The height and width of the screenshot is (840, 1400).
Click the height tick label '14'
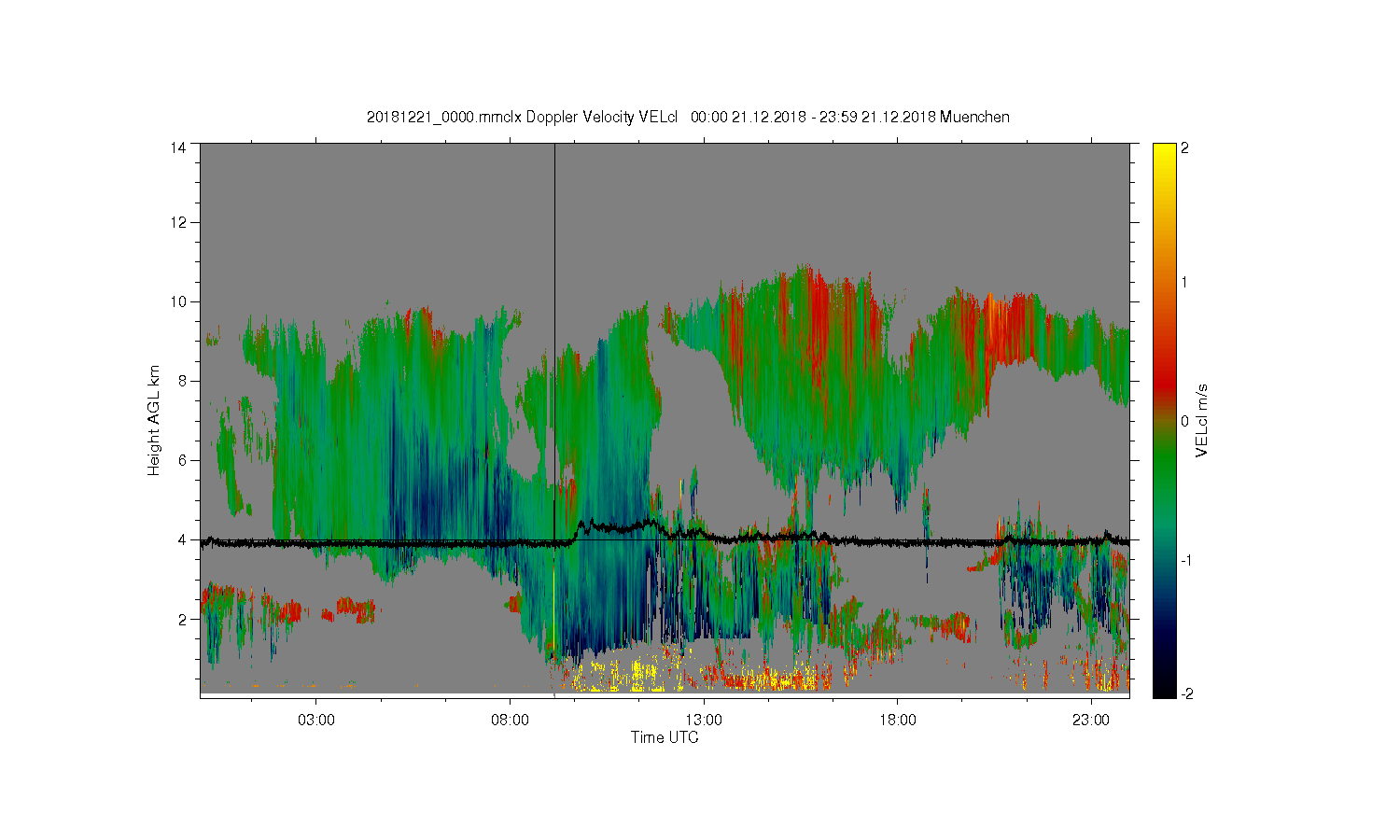pyautogui.click(x=177, y=147)
